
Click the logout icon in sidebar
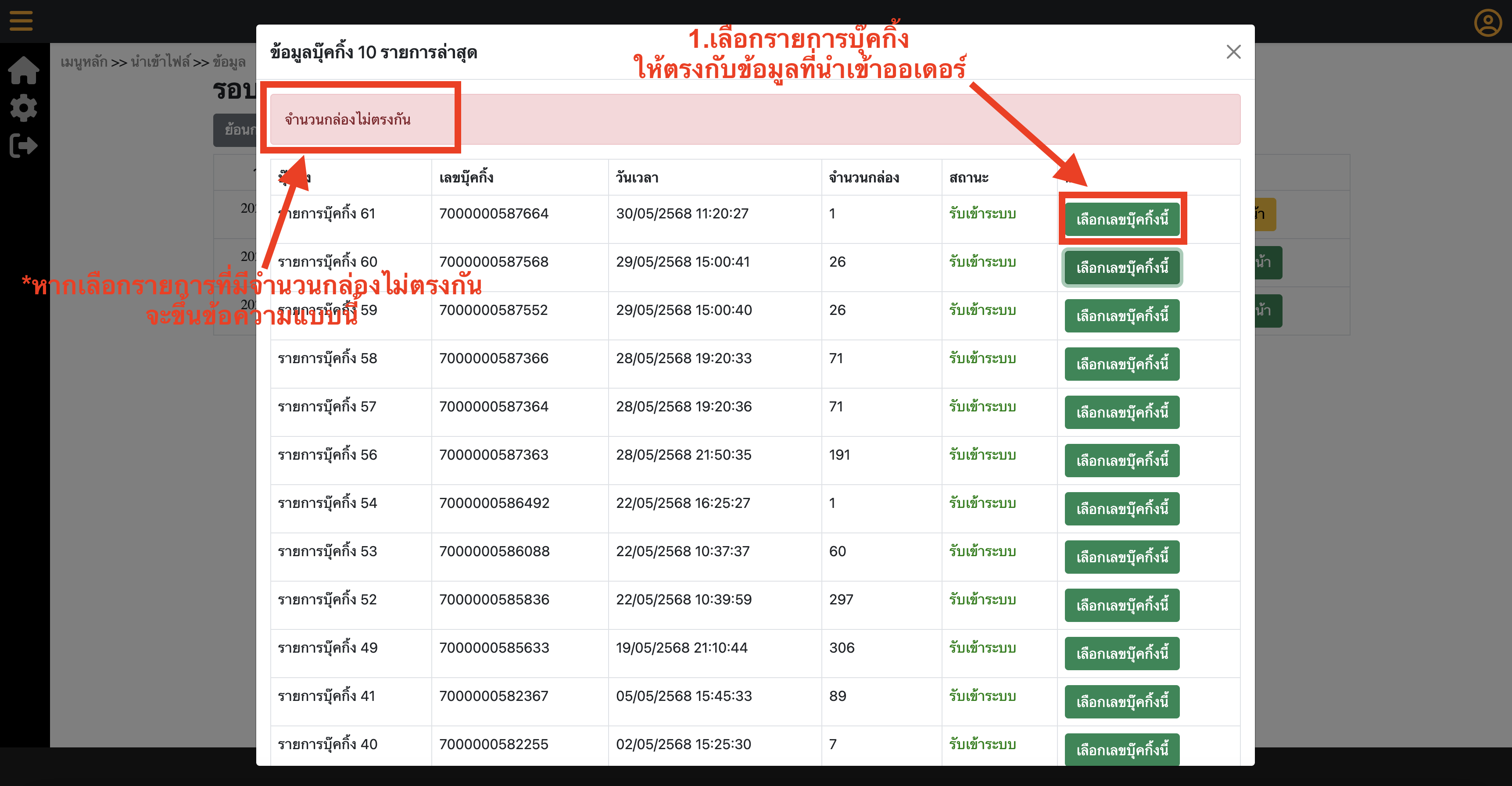coord(24,146)
